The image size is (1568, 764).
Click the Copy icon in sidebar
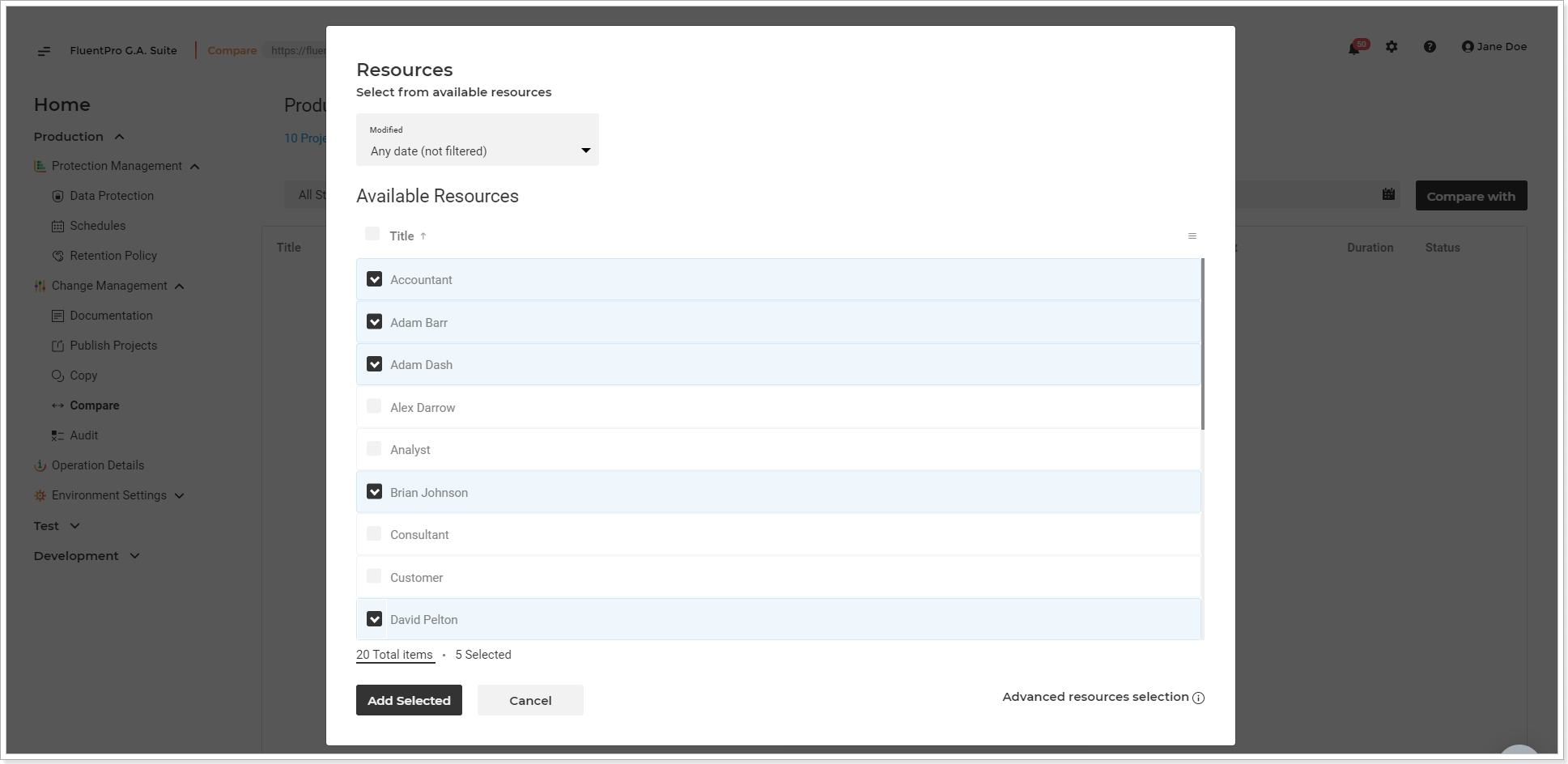57,376
